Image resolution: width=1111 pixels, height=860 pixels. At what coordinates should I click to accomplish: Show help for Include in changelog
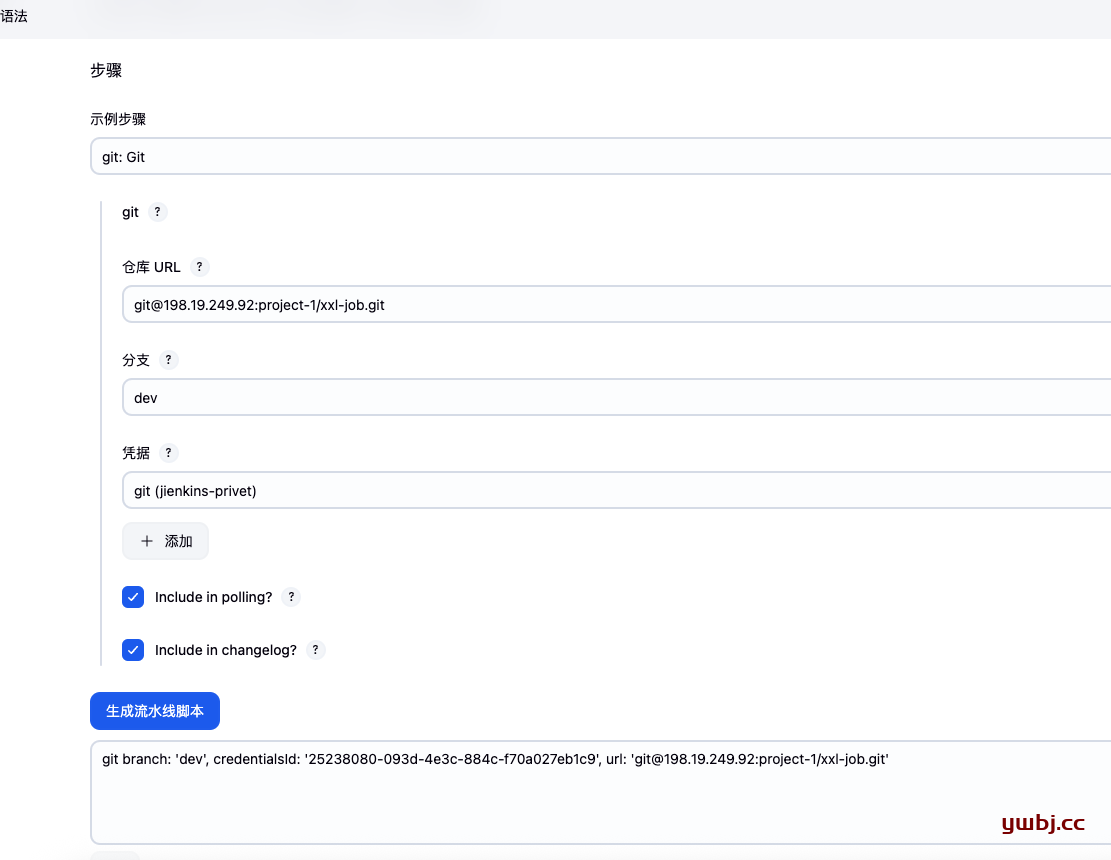[x=315, y=650]
